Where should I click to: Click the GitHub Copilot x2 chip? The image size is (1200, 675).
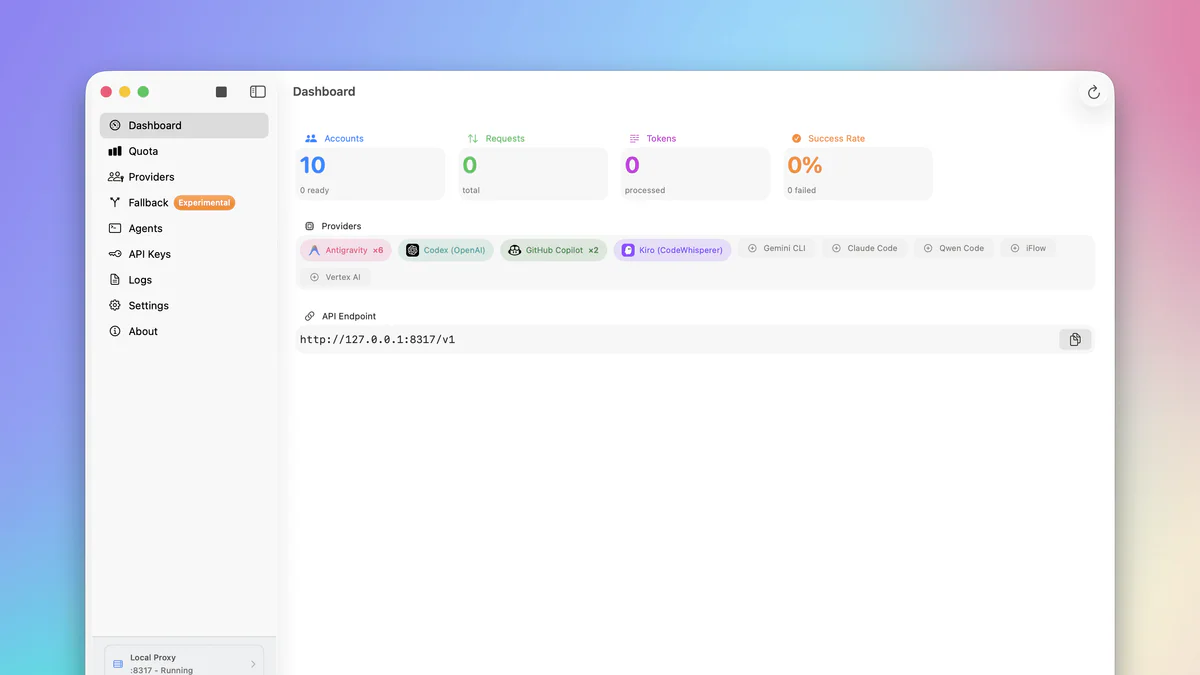pos(553,250)
